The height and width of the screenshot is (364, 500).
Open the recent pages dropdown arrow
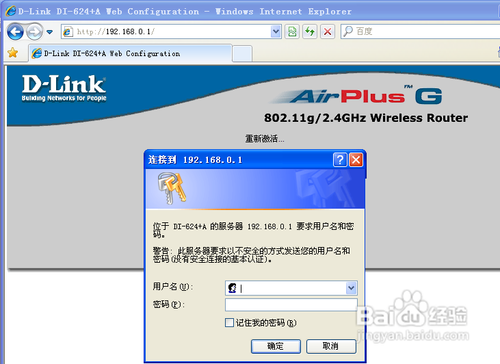50,32
